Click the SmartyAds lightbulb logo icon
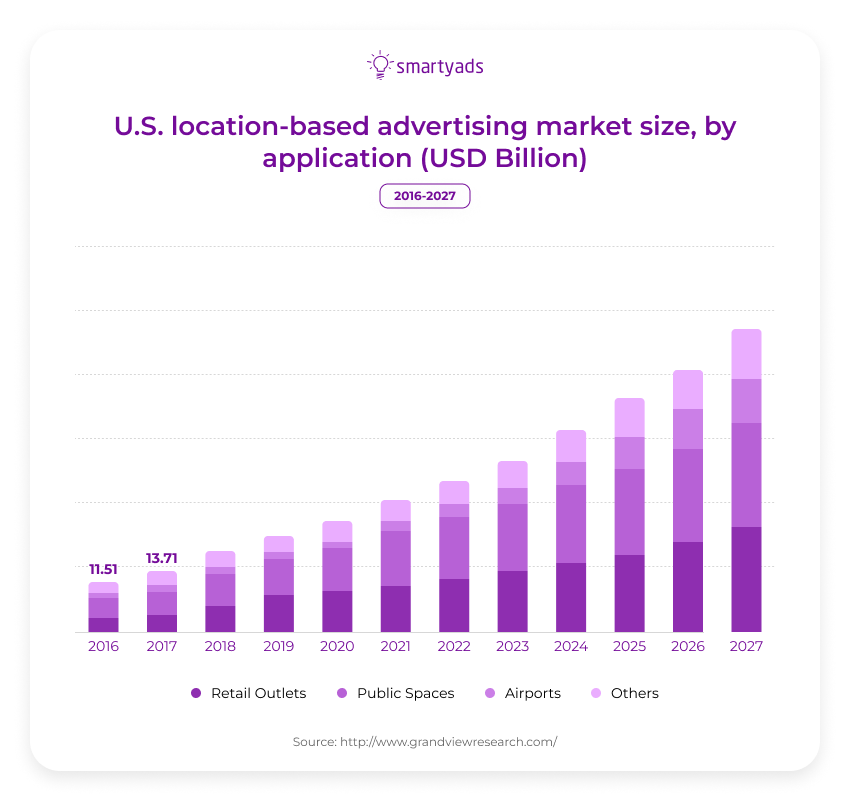Screen dimensions: 850x801 point(378,64)
